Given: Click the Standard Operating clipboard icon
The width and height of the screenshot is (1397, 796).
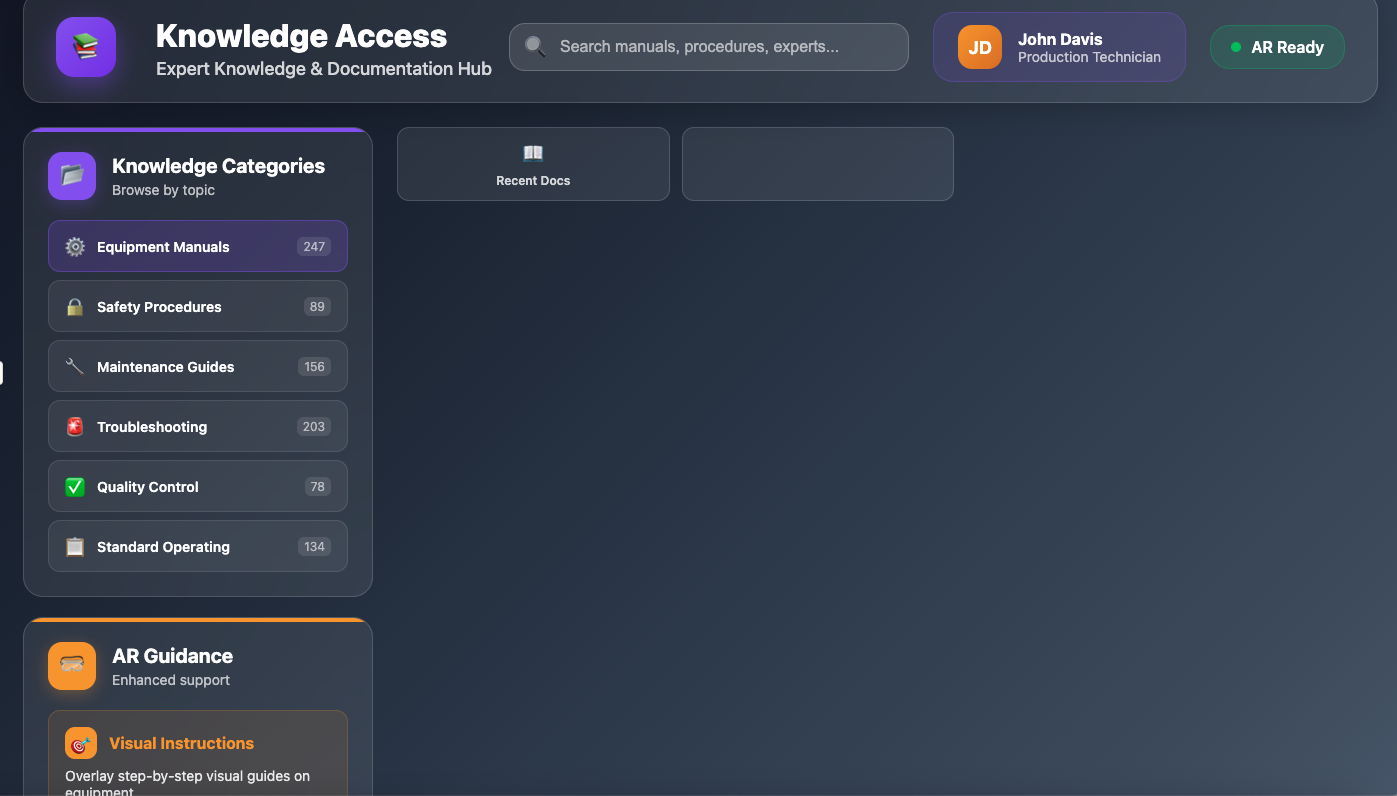Looking at the screenshot, I should coord(75,547).
